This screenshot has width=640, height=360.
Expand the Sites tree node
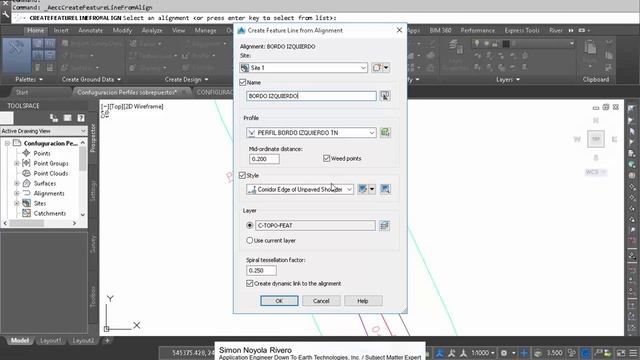(x=17, y=203)
